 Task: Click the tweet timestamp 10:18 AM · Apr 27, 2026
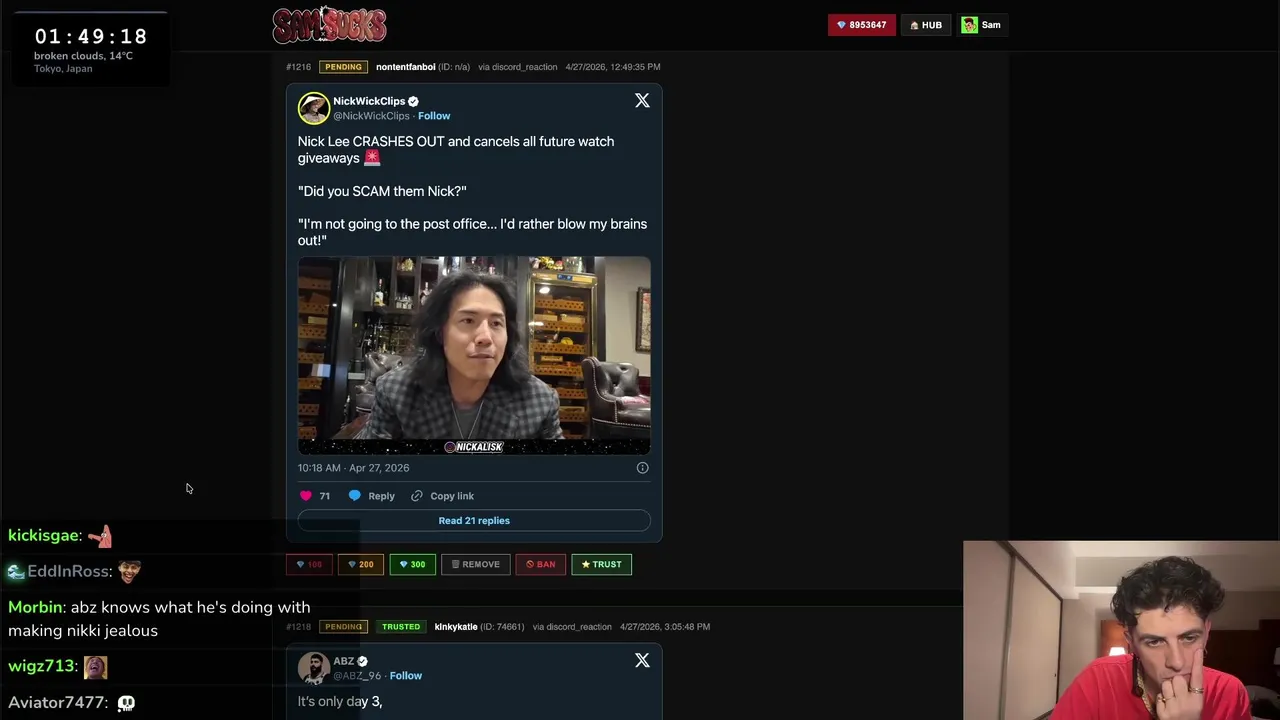(353, 468)
